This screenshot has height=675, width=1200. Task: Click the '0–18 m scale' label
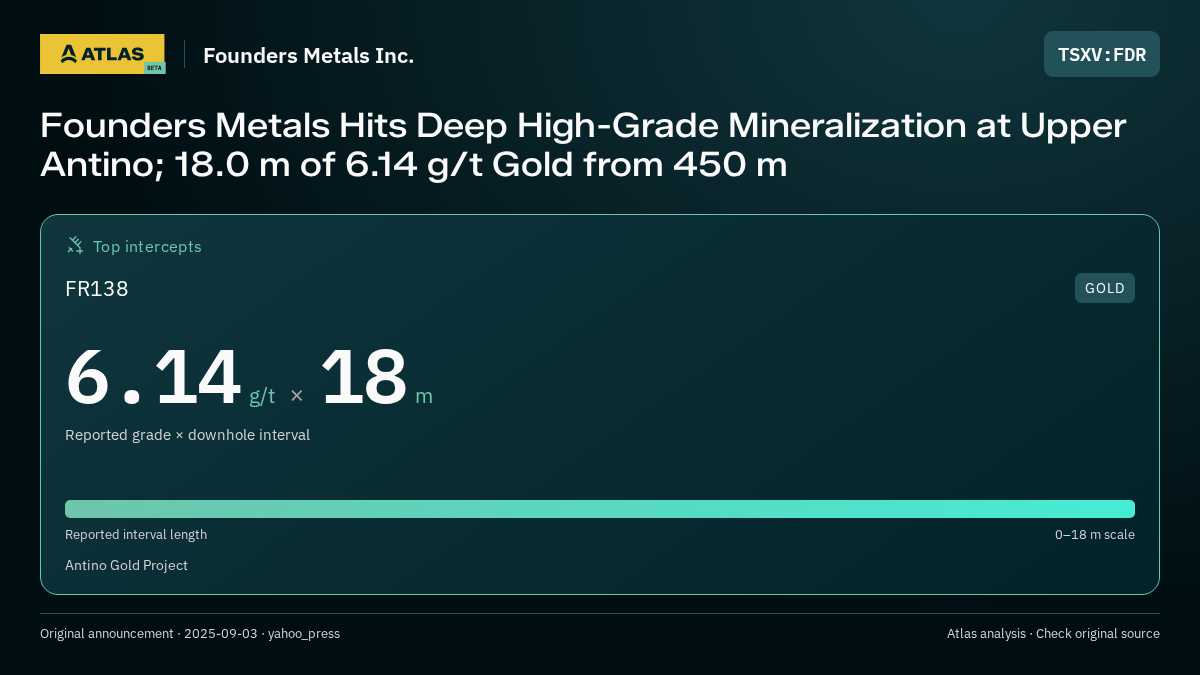[x=1095, y=535]
